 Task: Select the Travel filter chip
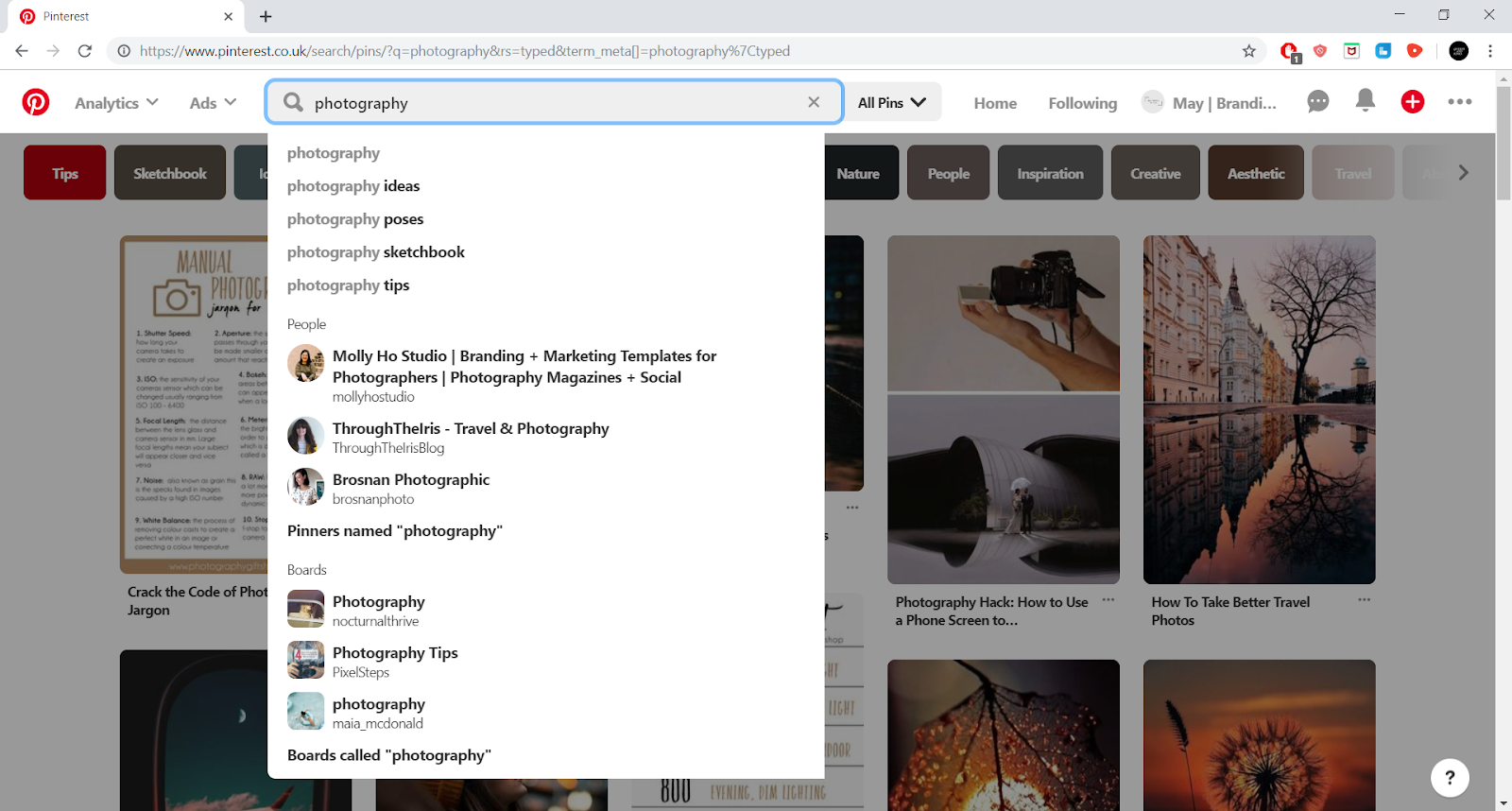[x=1353, y=172]
